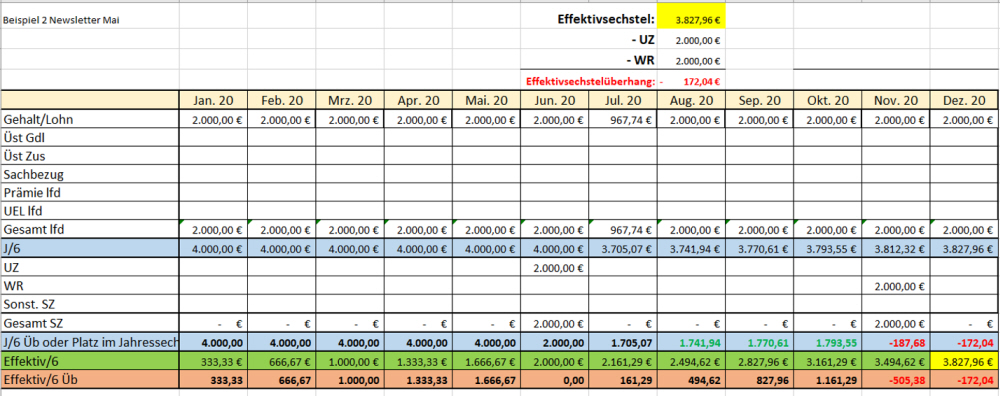Screen dimensions: 1000x396
Task: Click the 'J/6 Üb oder Platz im Jahressech' label
Action: coord(90,342)
